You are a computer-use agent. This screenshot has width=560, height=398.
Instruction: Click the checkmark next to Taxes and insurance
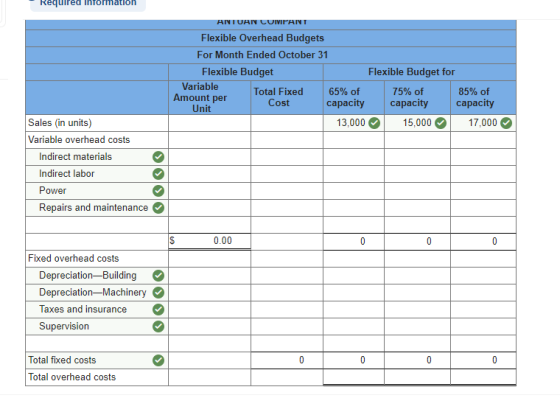pyautogui.click(x=159, y=309)
